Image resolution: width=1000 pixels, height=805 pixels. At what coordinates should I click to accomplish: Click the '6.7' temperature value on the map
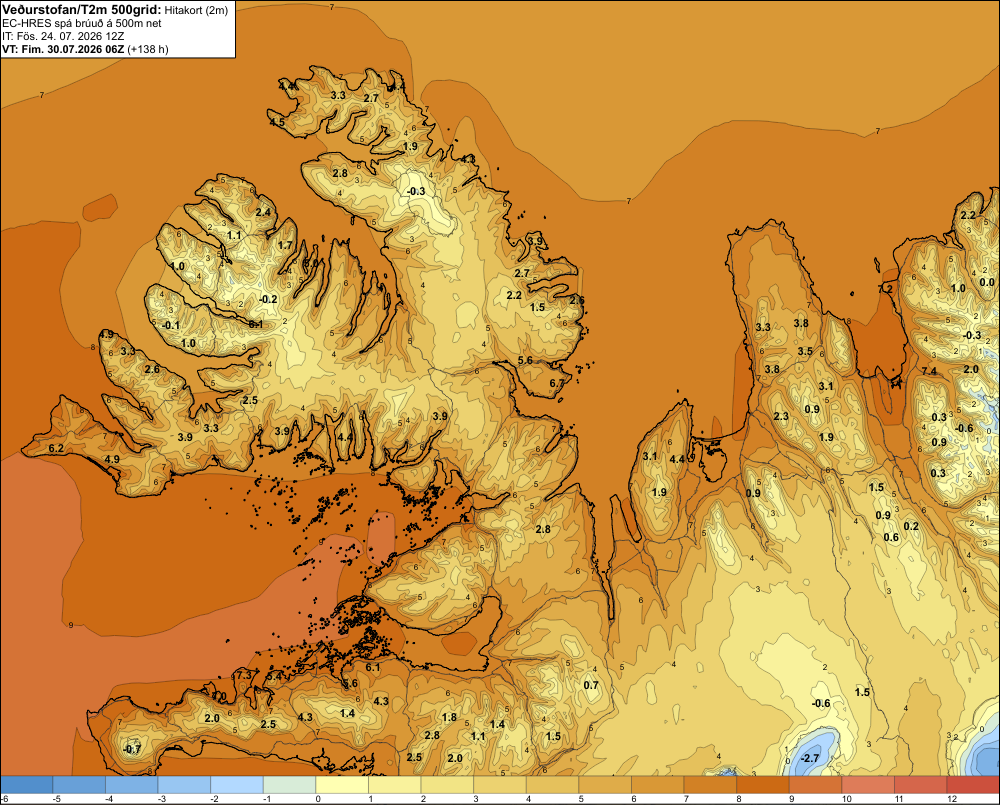pyautogui.click(x=557, y=383)
